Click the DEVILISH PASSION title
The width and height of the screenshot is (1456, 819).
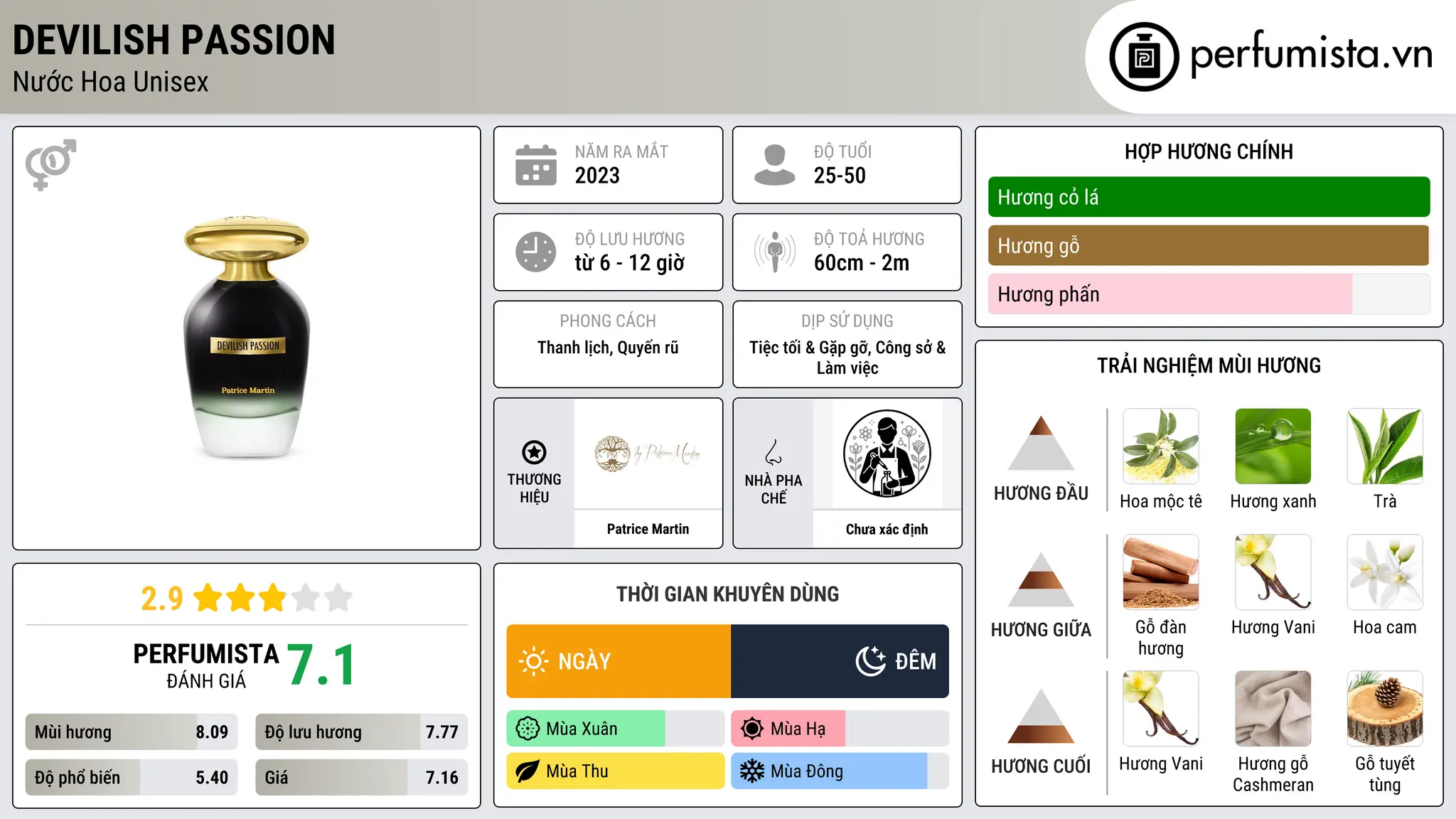(x=174, y=40)
